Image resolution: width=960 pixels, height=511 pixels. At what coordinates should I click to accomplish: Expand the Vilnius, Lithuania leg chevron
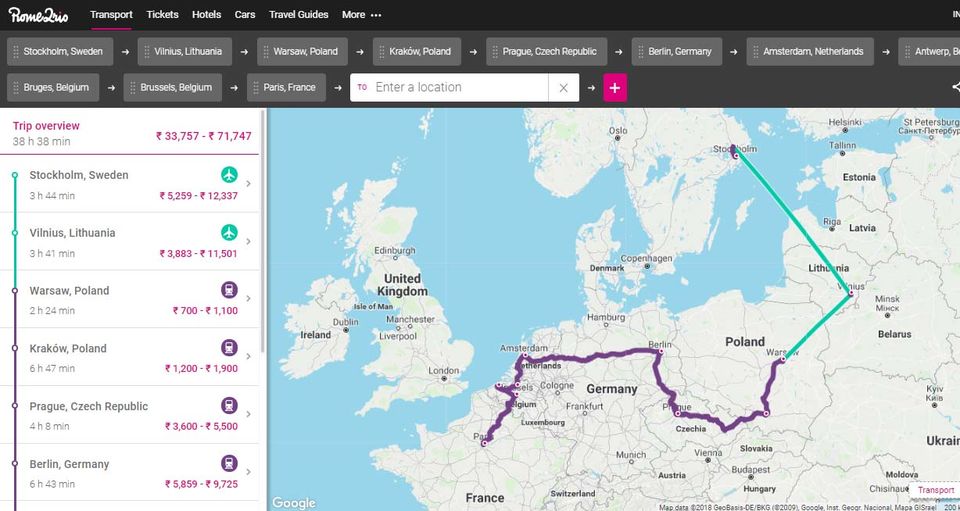[249, 241]
